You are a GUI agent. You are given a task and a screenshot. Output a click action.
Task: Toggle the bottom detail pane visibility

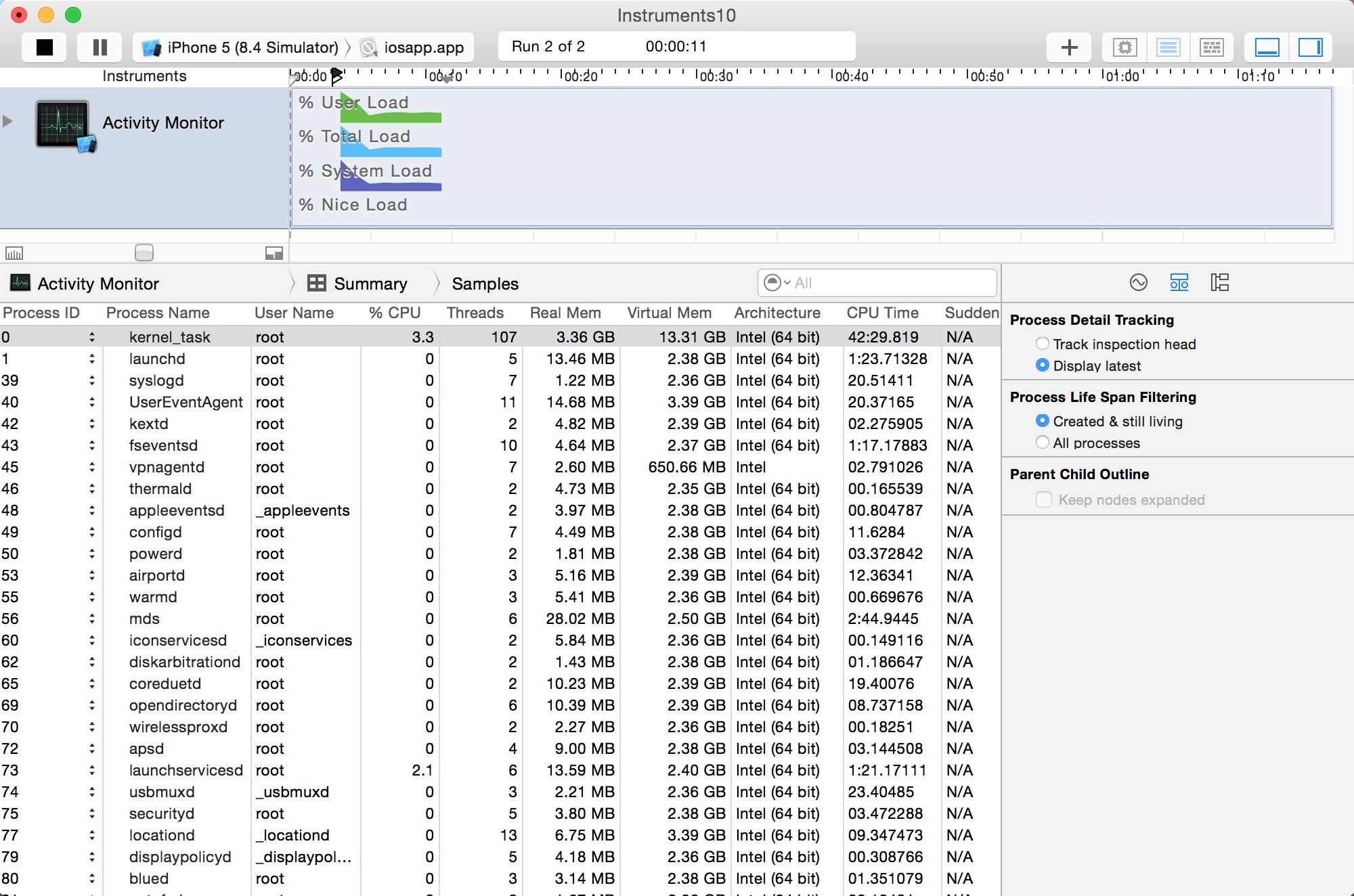pyautogui.click(x=1267, y=47)
